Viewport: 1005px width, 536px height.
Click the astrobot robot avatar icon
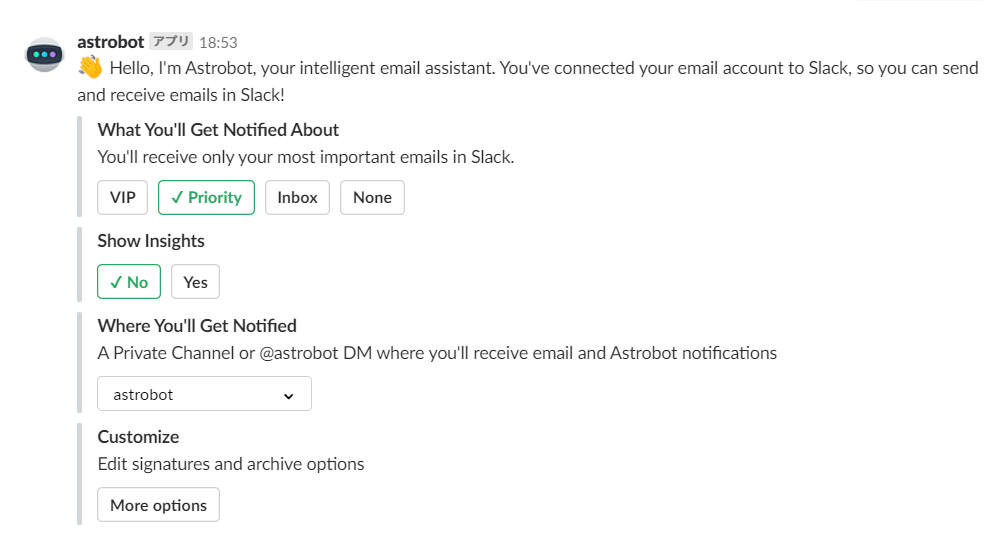click(45, 54)
